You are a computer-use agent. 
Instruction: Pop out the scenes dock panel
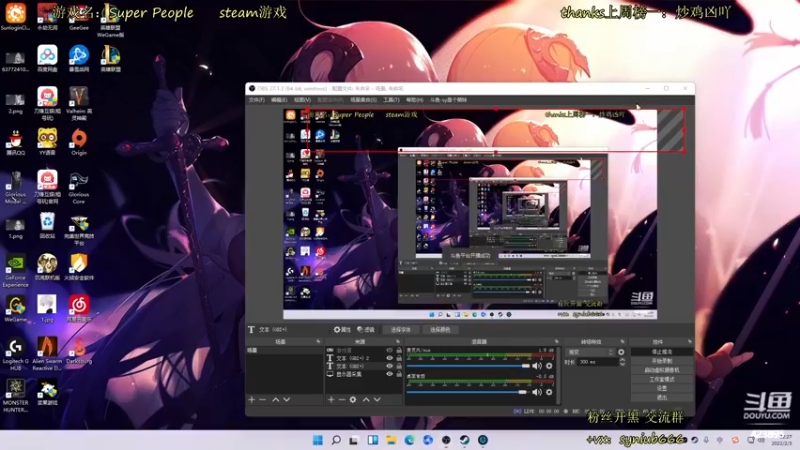pos(318,341)
